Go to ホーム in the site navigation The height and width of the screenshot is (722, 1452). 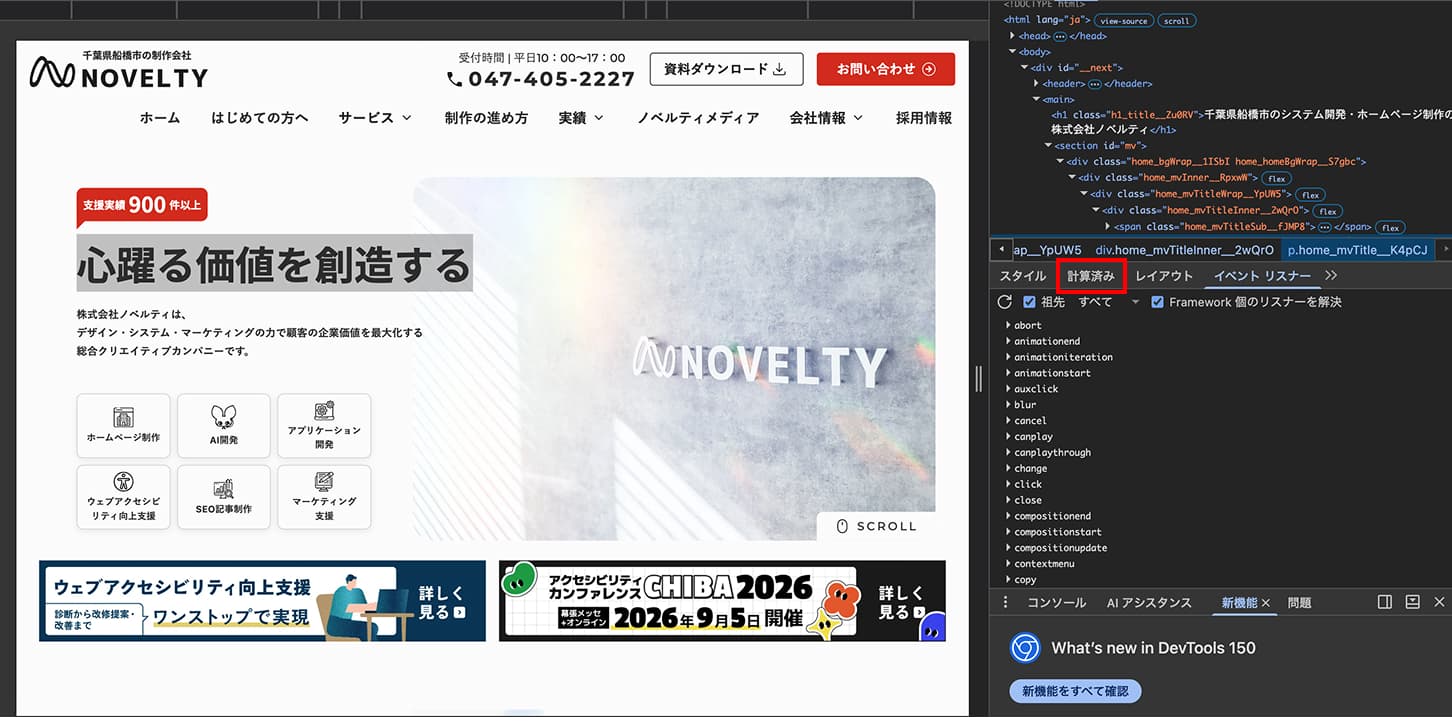(160, 118)
